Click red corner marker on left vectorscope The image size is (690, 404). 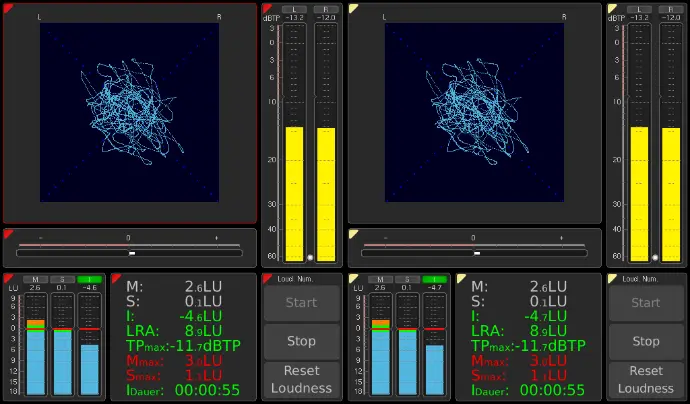(x=7, y=8)
